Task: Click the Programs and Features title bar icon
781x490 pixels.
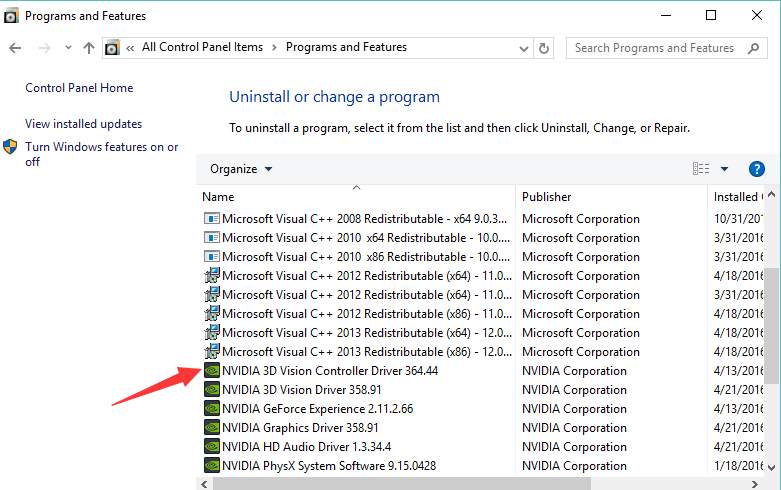Action: 10,16
